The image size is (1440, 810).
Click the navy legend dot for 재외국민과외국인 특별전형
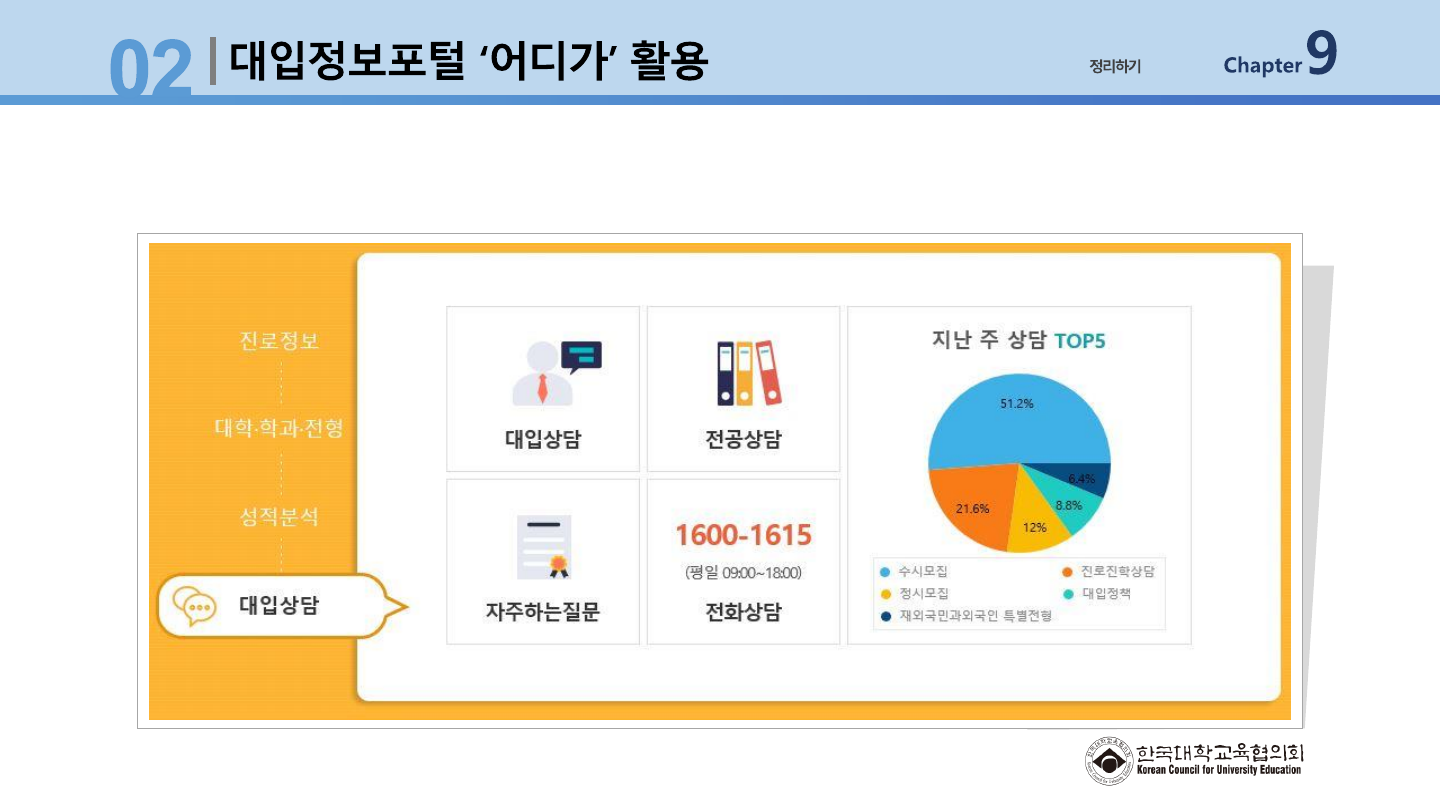pos(885,616)
